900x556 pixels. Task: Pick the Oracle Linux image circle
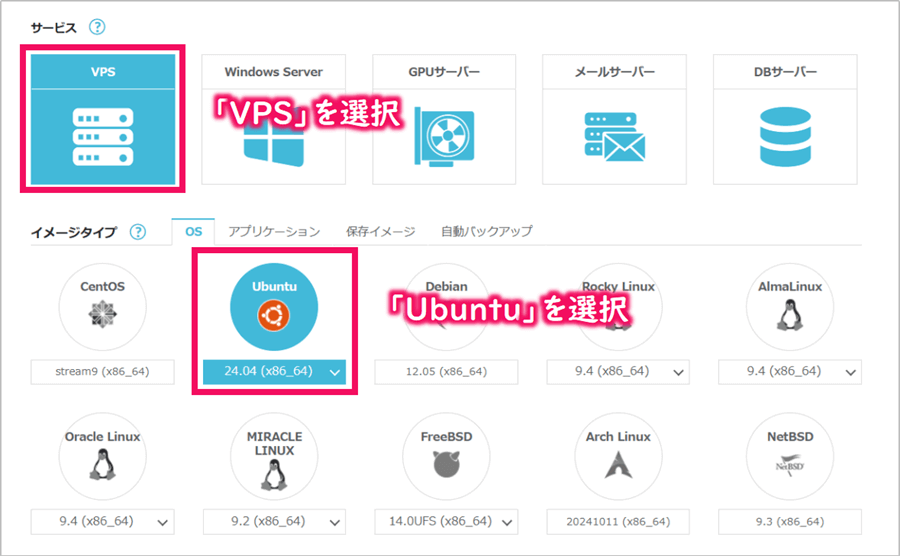pos(102,456)
